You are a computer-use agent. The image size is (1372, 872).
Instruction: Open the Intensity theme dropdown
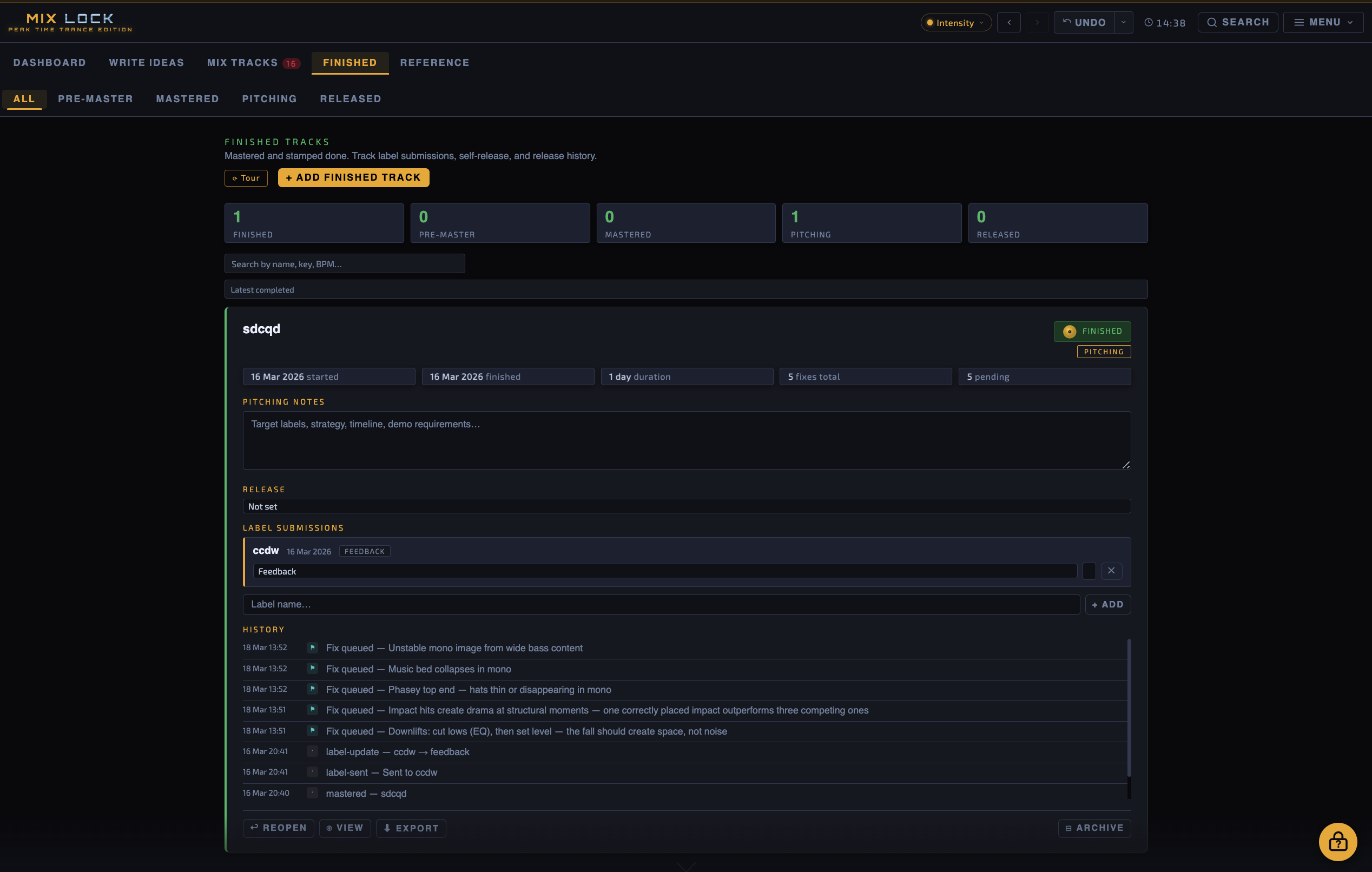955,23
